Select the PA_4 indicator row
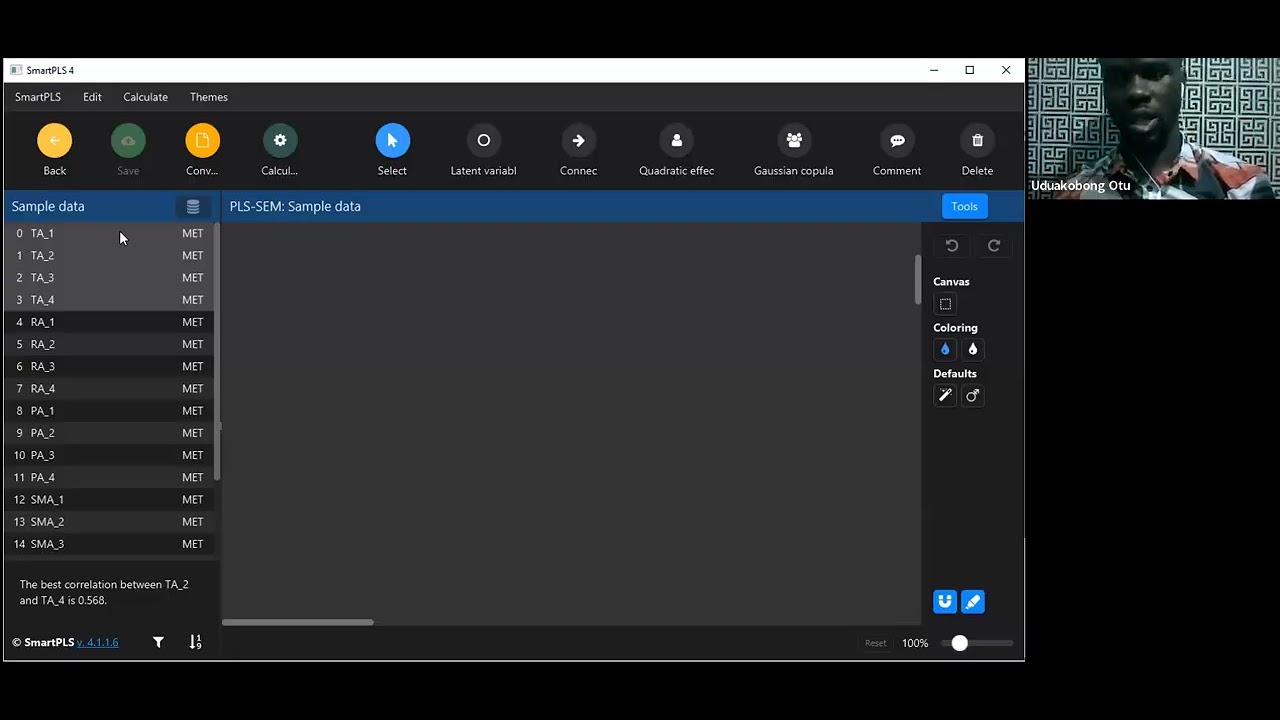This screenshot has height=720, width=1280. (x=109, y=477)
